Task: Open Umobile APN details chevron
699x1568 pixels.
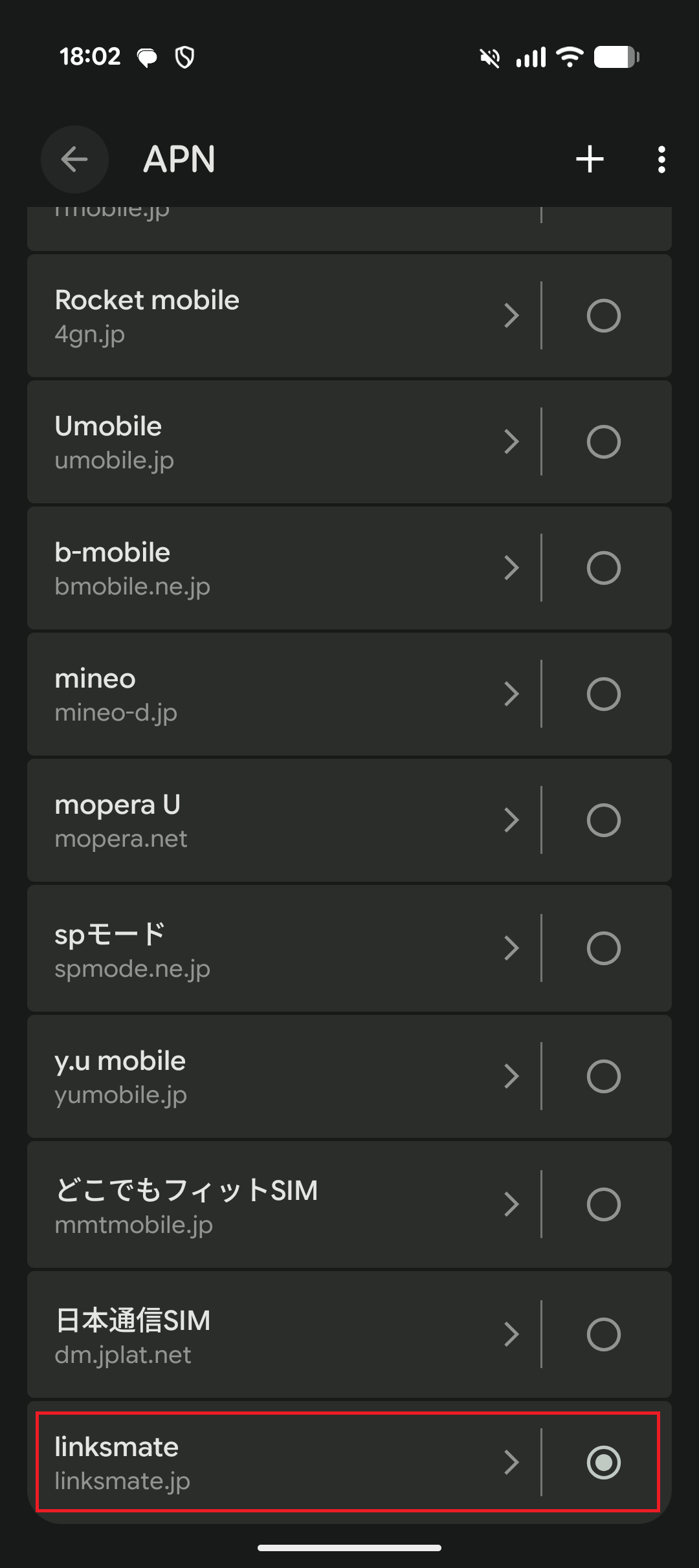Action: [511, 442]
